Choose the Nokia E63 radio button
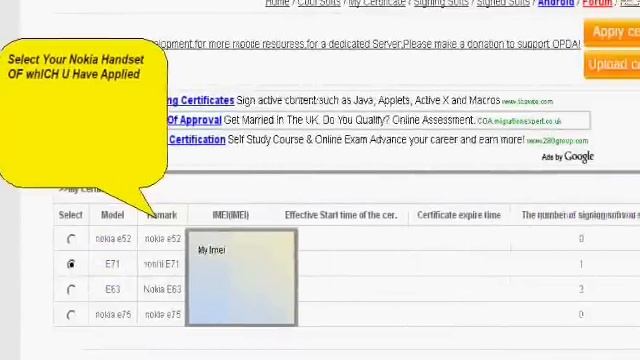Image resolution: width=640 pixels, height=360 pixels. [71, 289]
